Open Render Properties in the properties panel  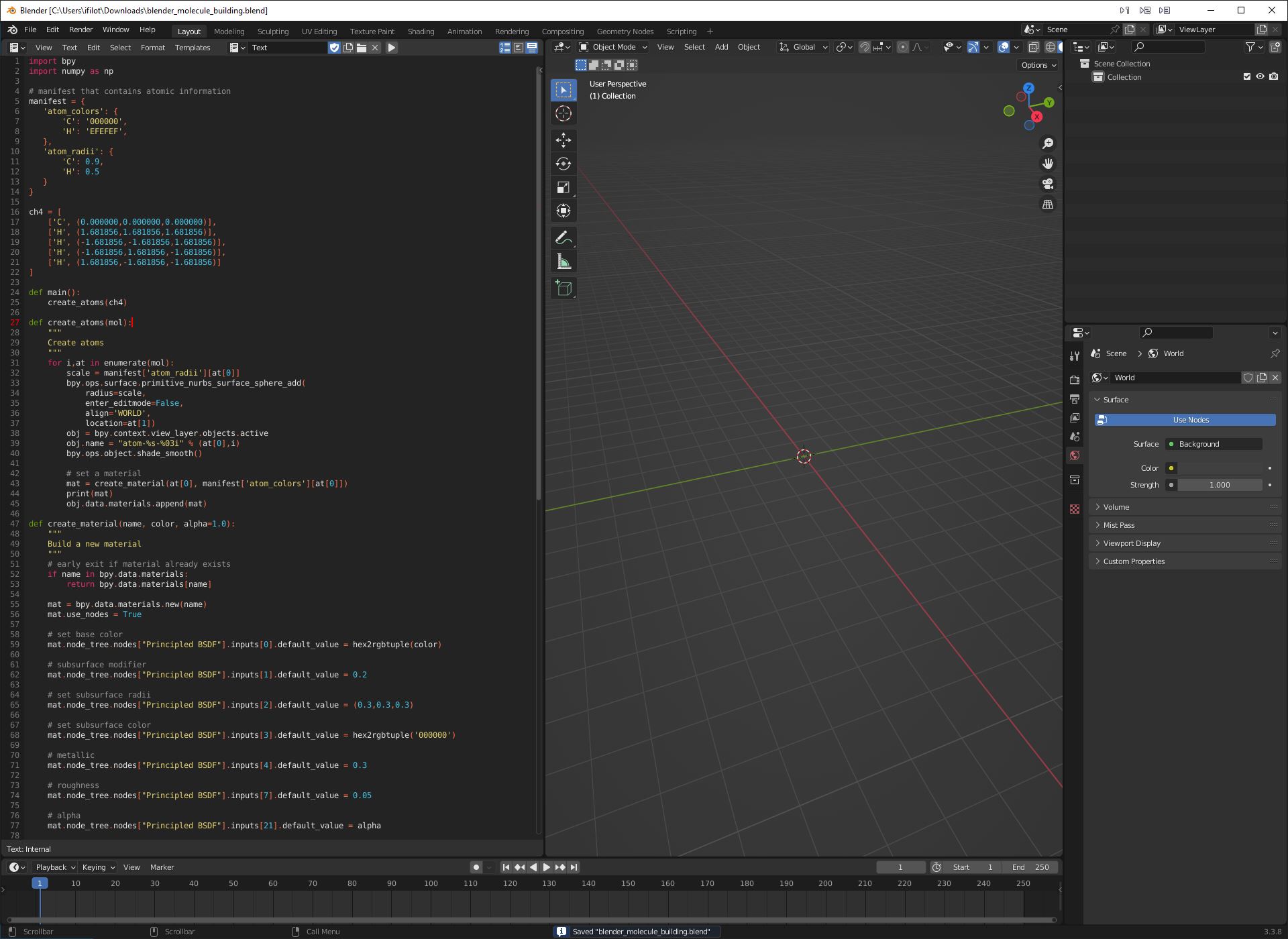tap(1075, 378)
